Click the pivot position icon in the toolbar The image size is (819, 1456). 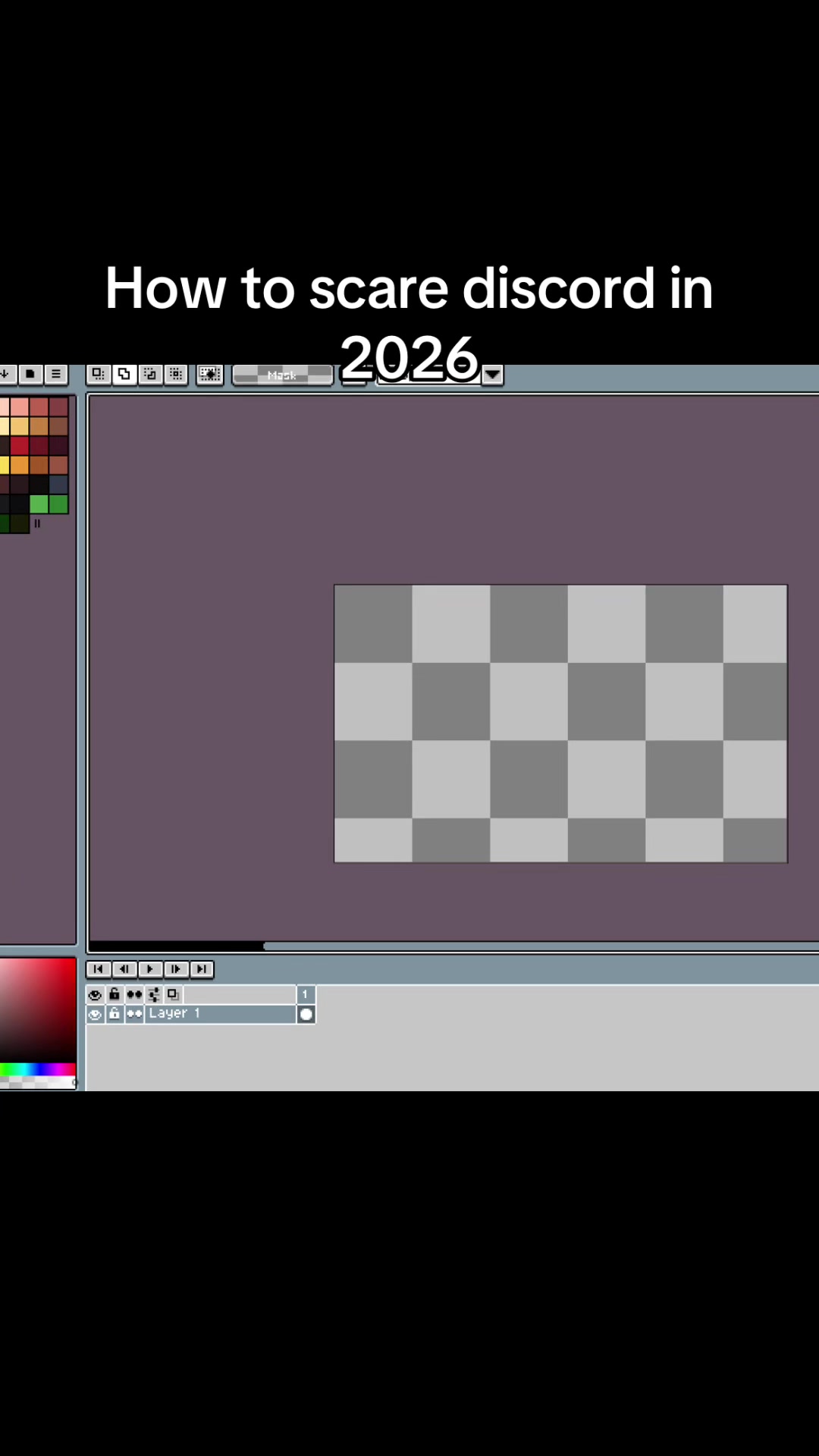click(x=210, y=374)
